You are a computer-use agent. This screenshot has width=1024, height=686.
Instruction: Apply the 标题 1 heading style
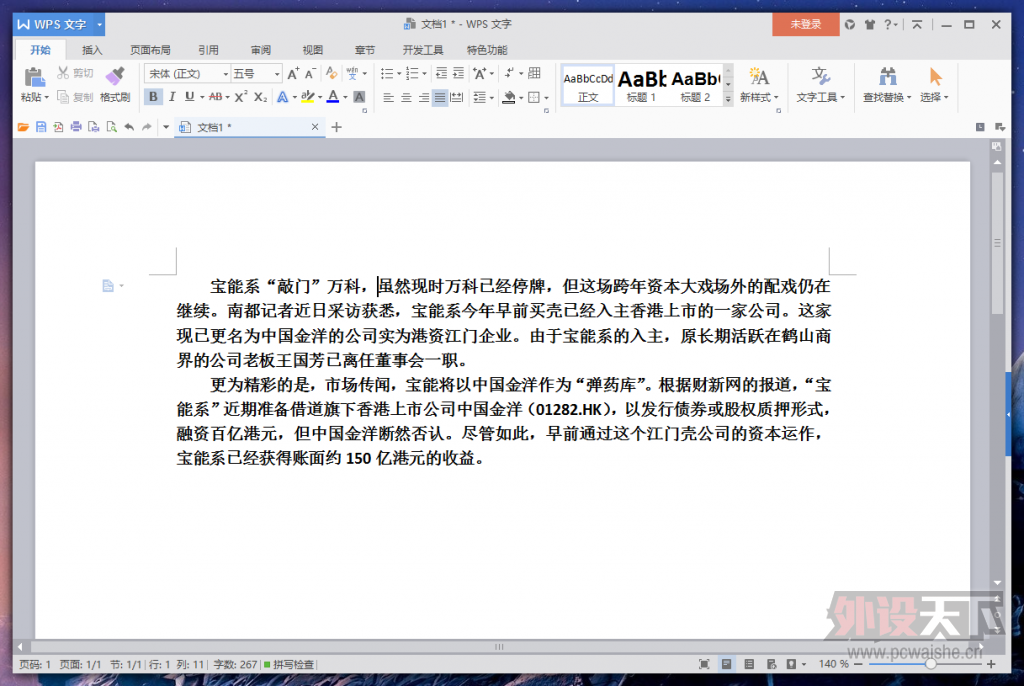641,85
